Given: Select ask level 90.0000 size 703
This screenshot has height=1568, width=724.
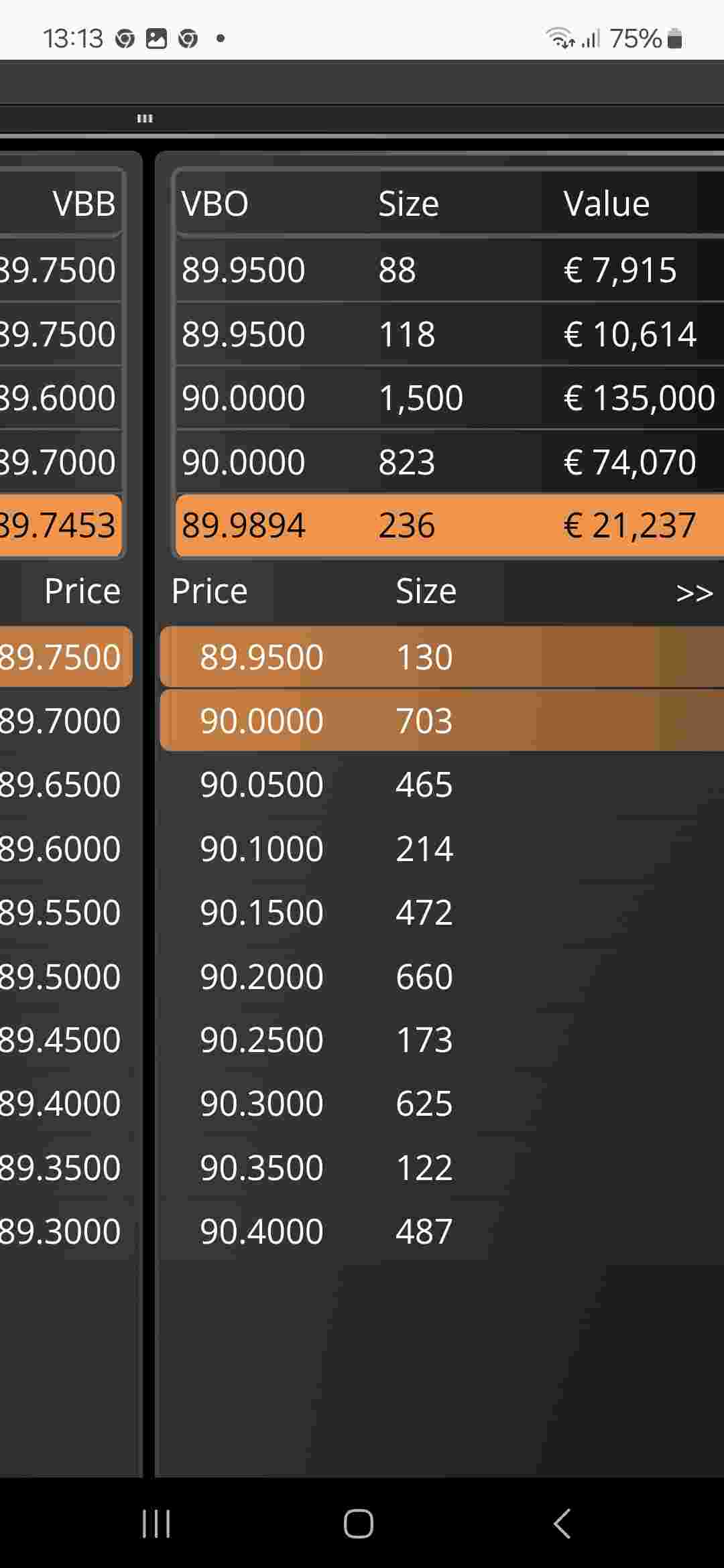Looking at the screenshot, I should pyautogui.click(x=442, y=720).
